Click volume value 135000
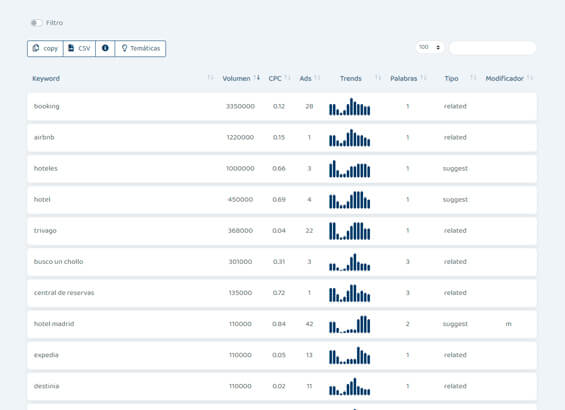Viewport: 565px width, 410px height. coord(240,293)
